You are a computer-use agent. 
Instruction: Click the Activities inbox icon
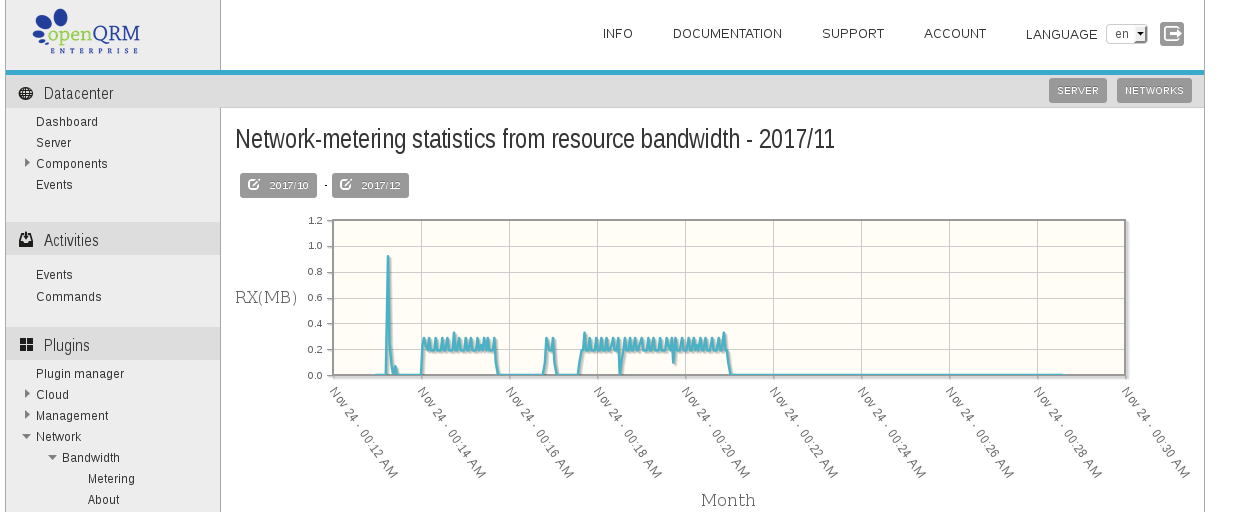click(x=26, y=240)
